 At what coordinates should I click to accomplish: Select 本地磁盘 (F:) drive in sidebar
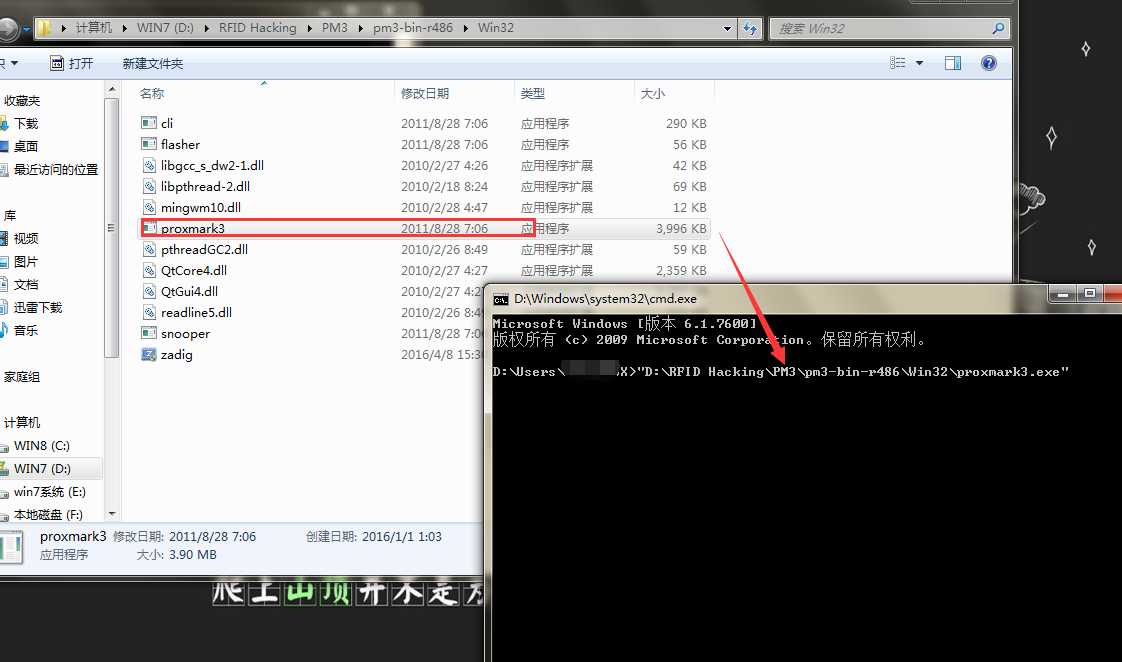tap(48, 515)
